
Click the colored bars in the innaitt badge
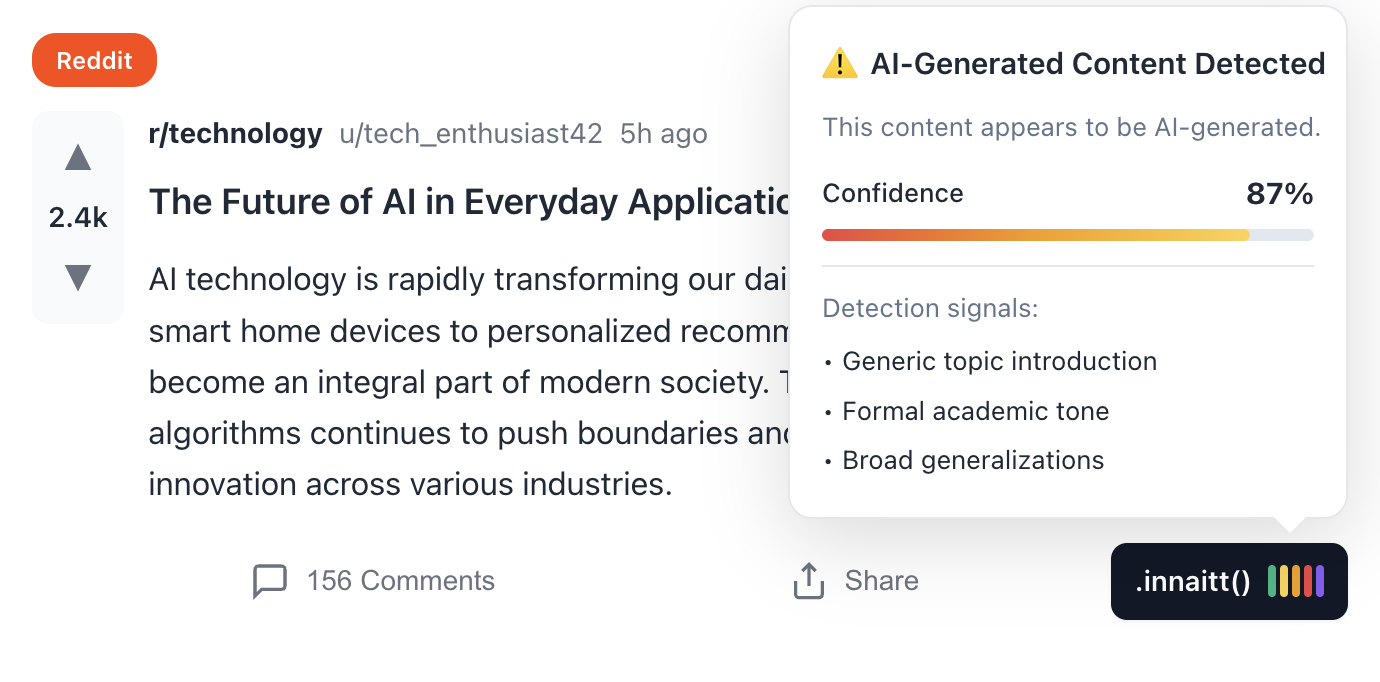click(x=1295, y=581)
